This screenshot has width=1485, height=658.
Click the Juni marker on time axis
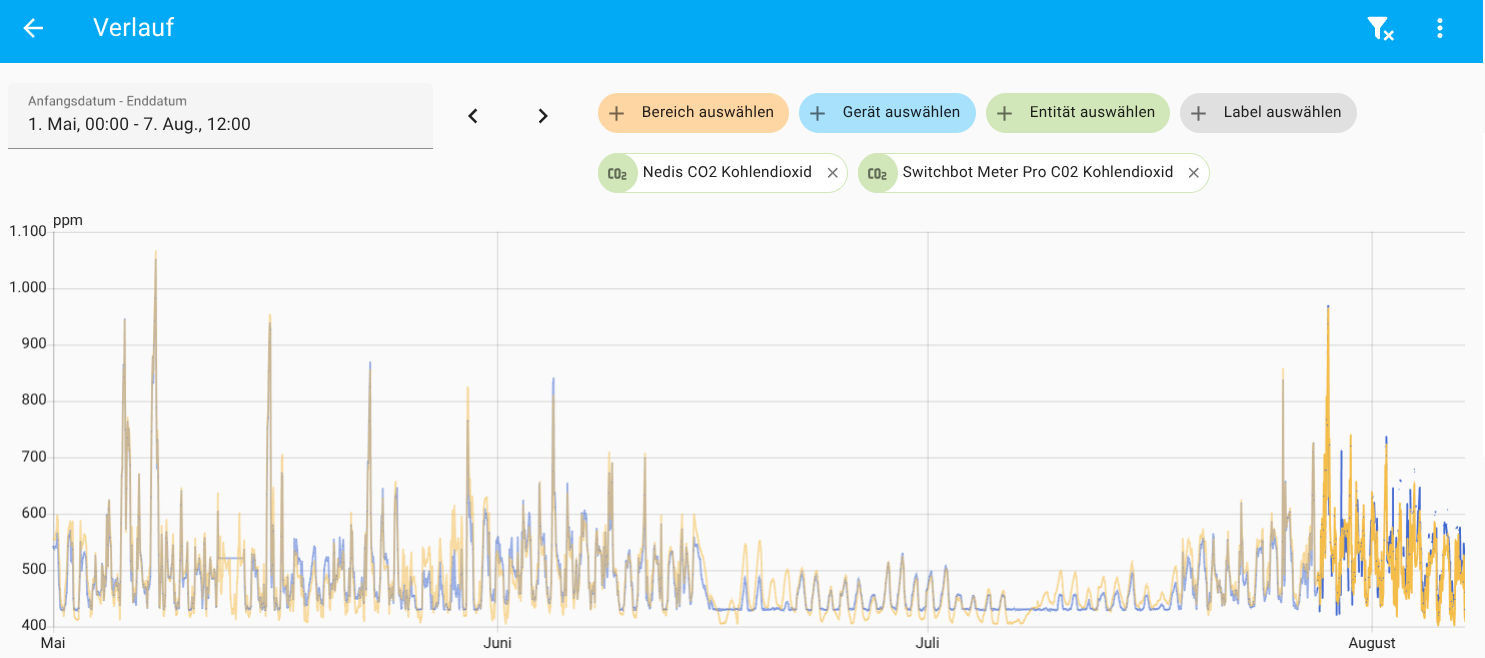[497, 643]
